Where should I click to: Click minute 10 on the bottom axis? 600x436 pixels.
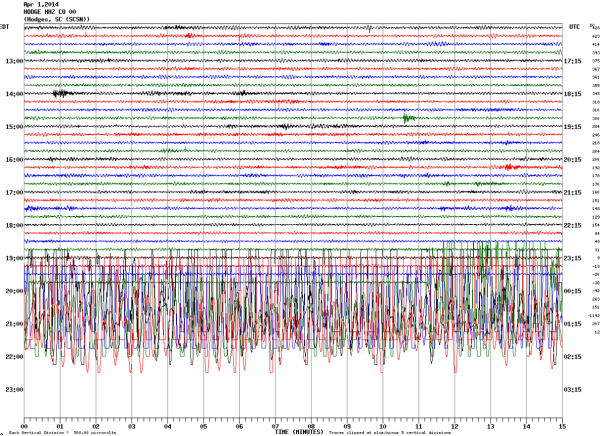click(382, 425)
